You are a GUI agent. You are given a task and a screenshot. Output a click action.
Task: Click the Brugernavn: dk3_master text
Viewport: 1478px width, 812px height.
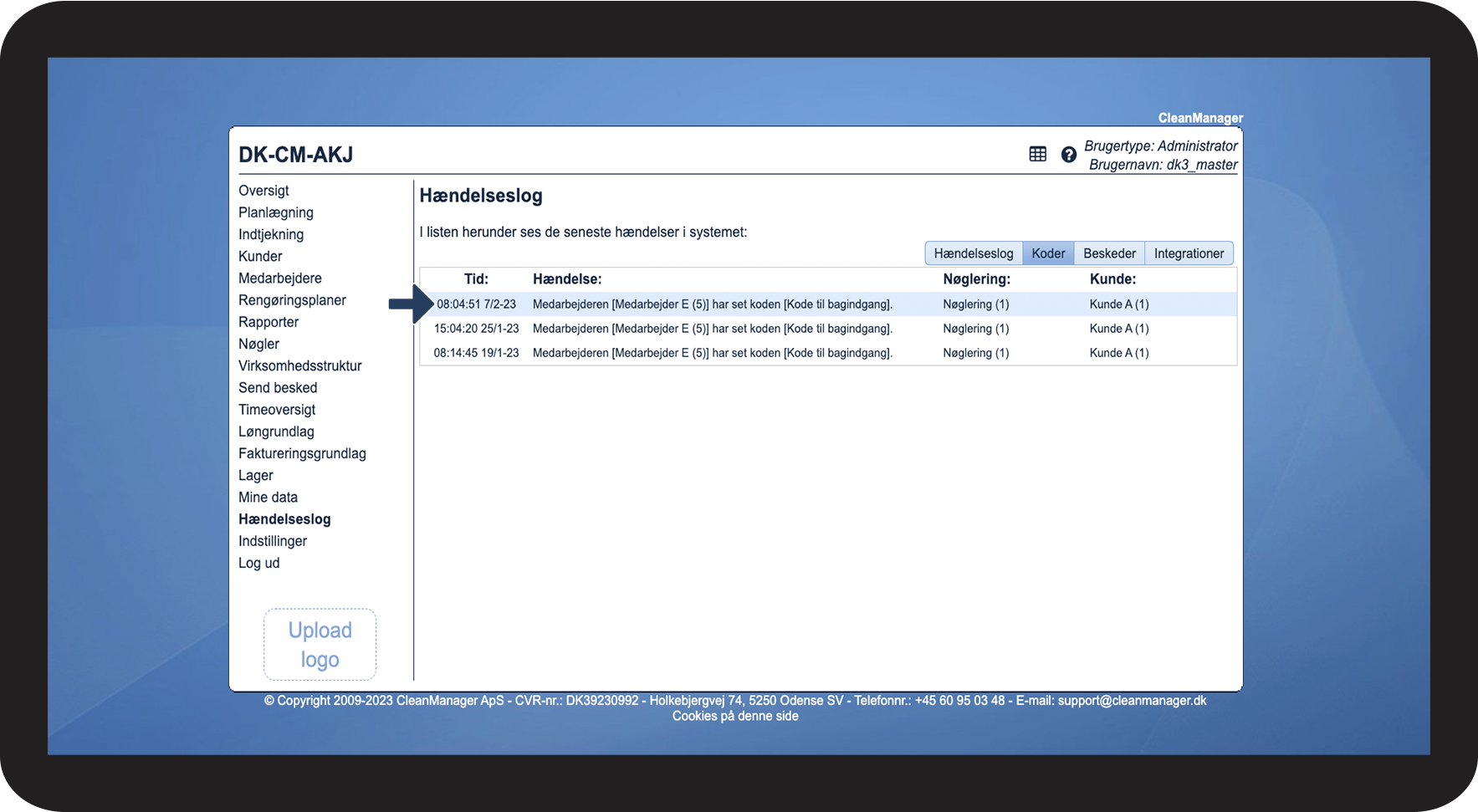point(1163,165)
